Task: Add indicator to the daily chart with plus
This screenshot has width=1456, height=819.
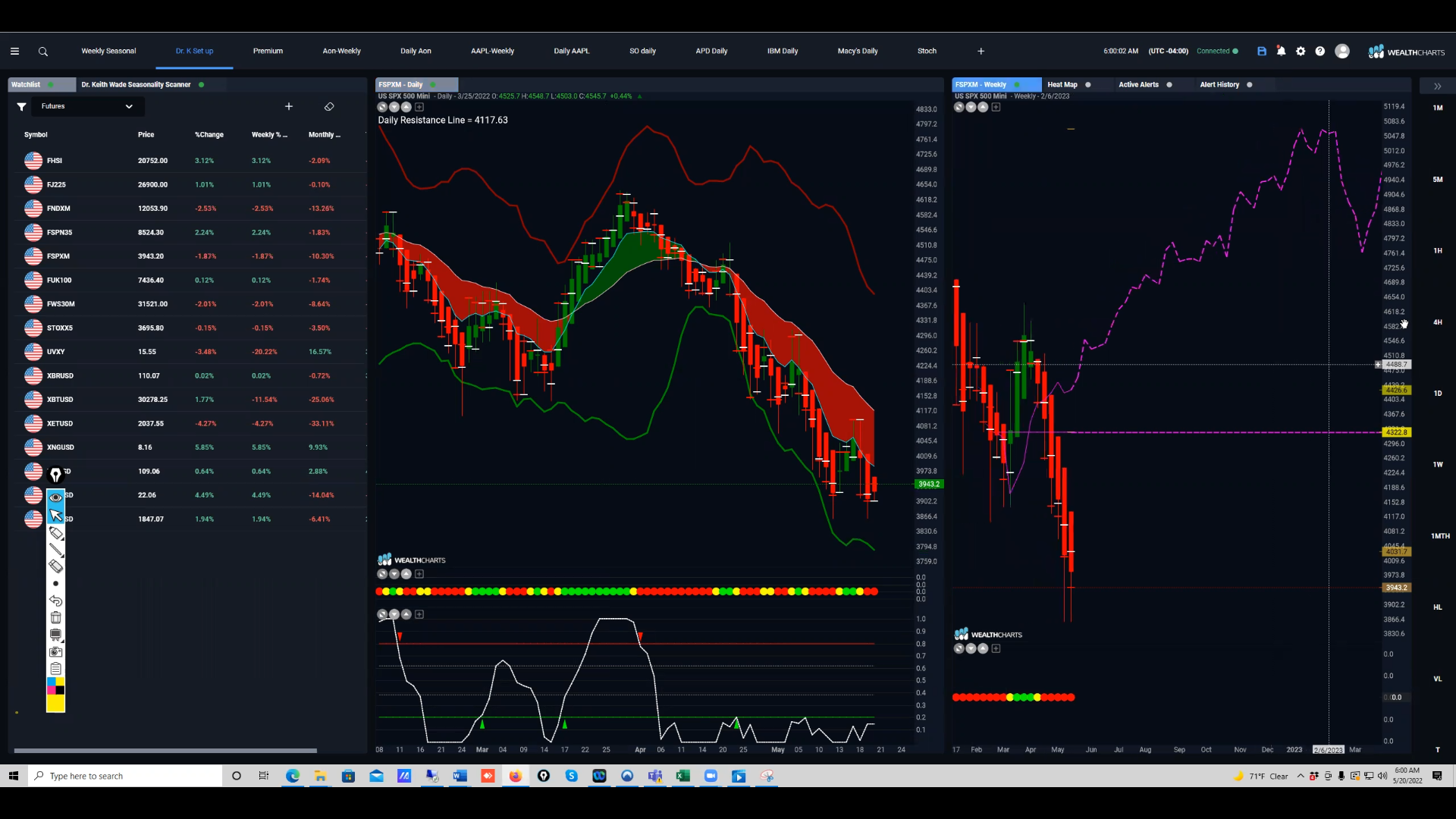Action: [x=419, y=107]
